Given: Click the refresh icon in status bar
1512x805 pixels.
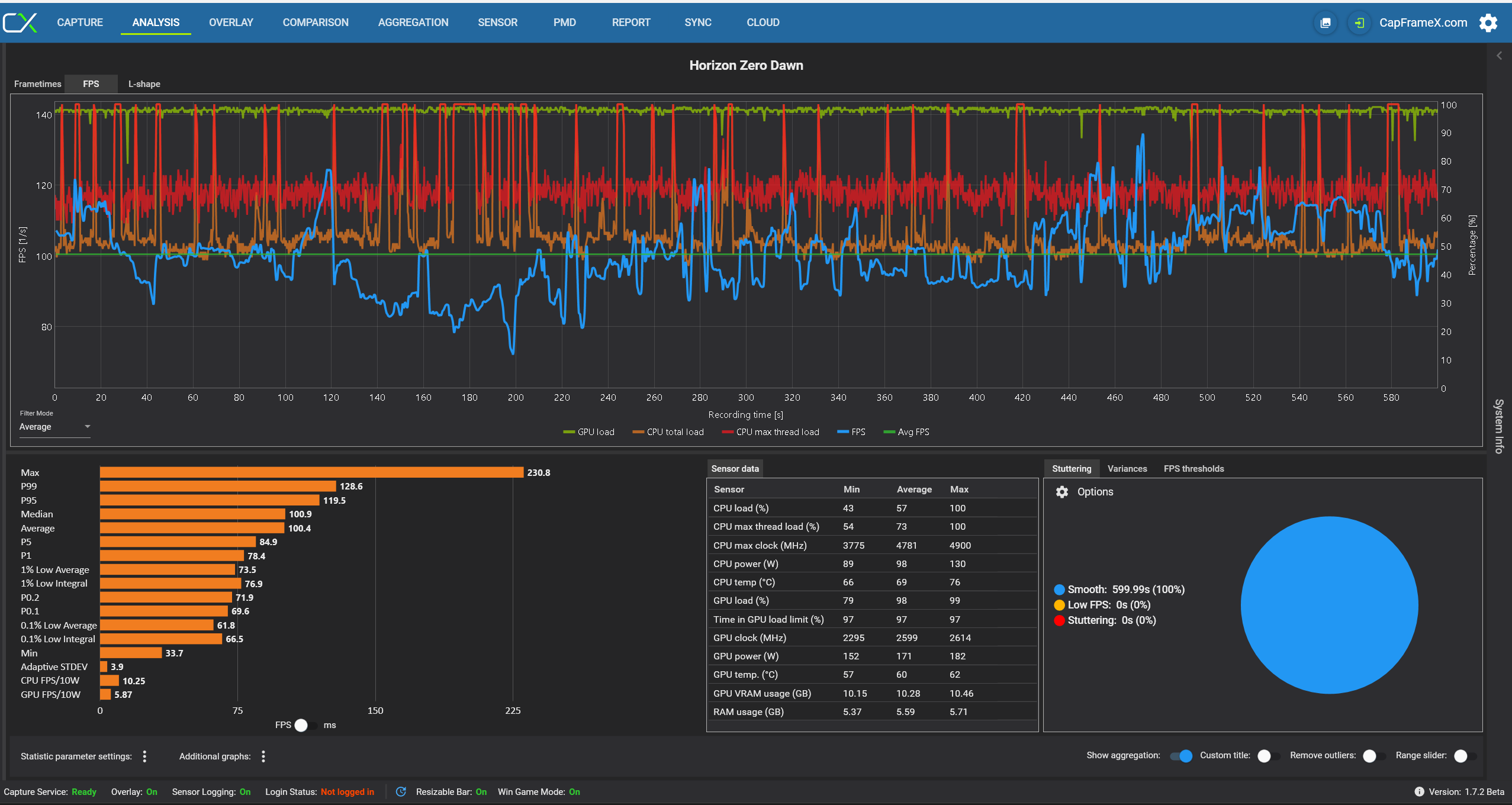Looking at the screenshot, I should (x=401, y=791).
